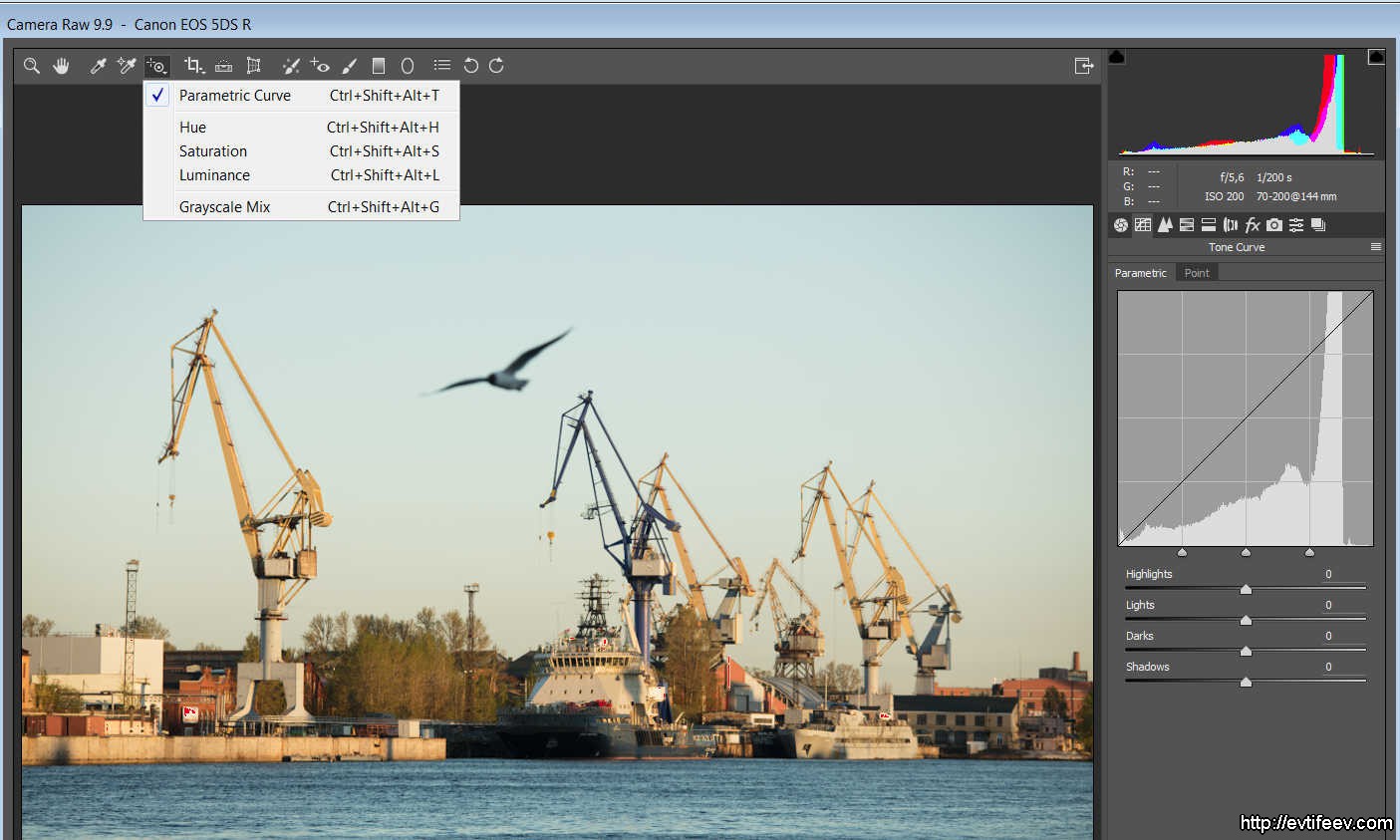Pick the White Balance eyedropper tool
1400x840 pixels.
coord(98,66)
